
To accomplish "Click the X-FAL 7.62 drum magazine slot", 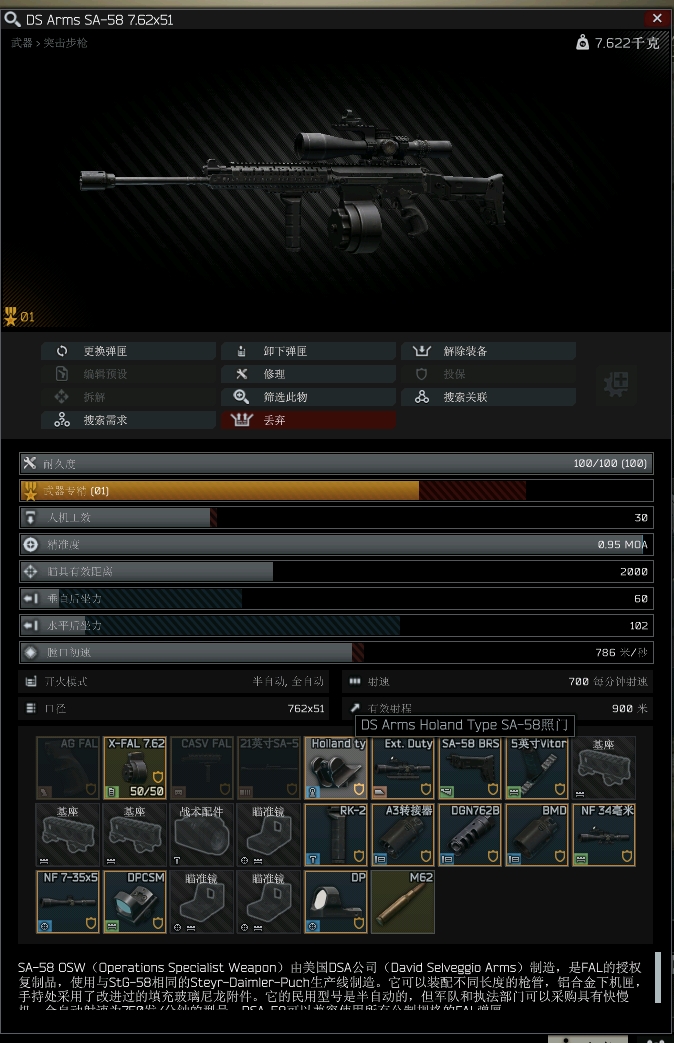I will pyautogui.click(x=135, y=768).
